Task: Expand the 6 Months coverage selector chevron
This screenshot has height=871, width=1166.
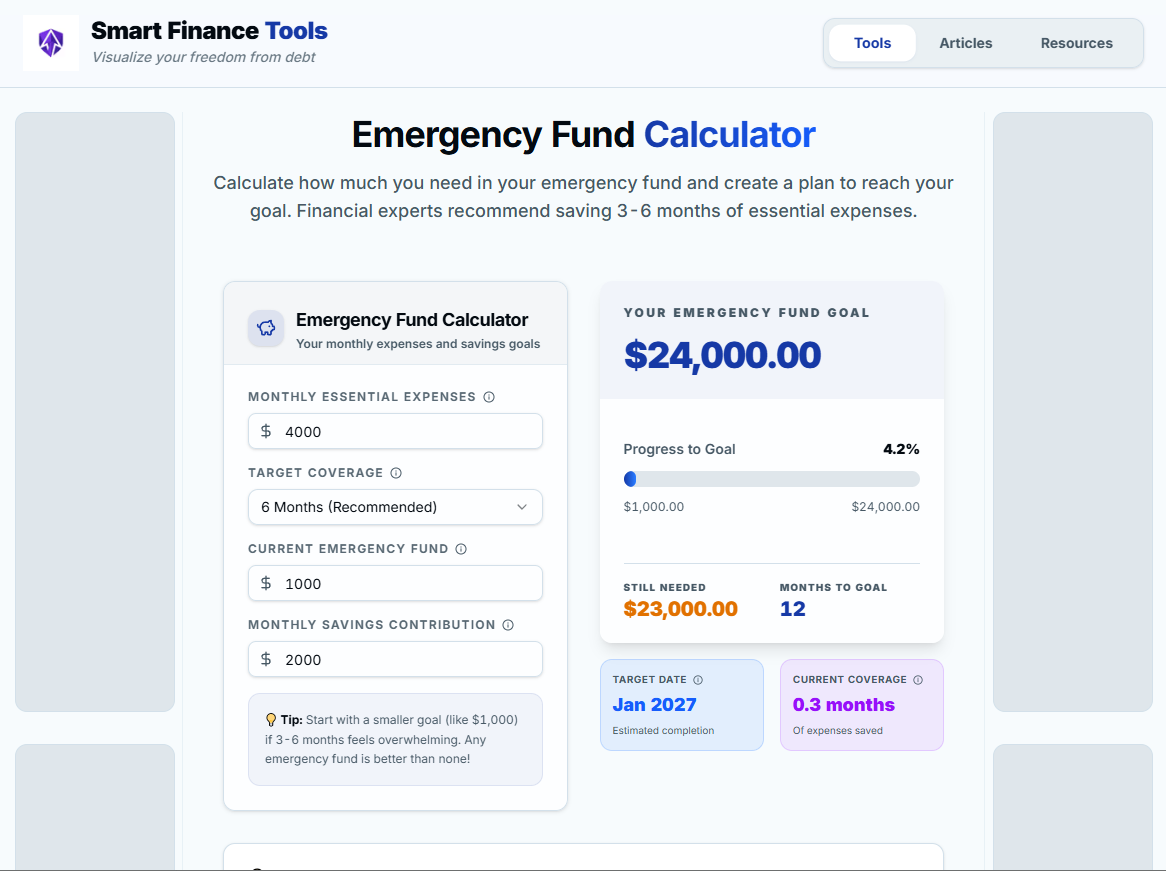Action: click(x=522, y=507)
